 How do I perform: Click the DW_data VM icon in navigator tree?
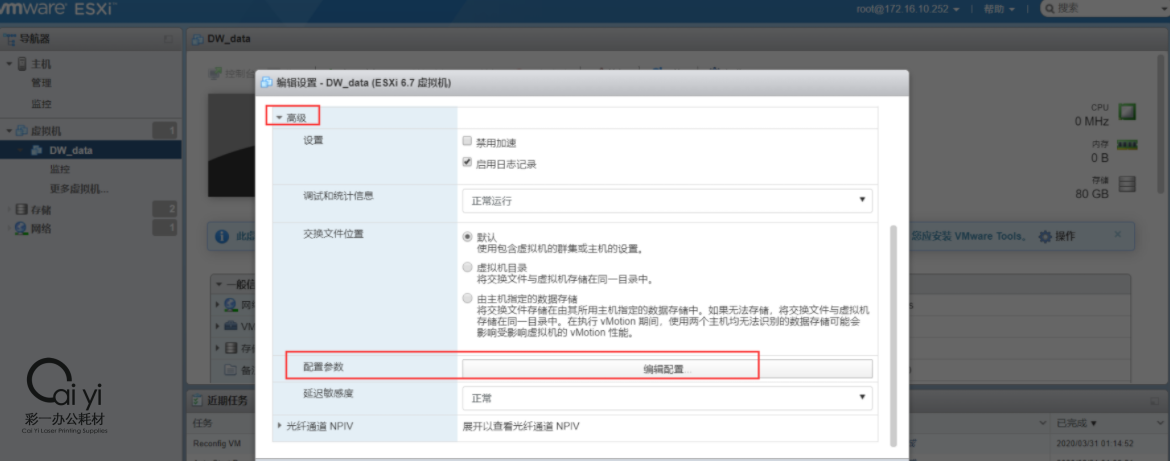pos(37,151)
